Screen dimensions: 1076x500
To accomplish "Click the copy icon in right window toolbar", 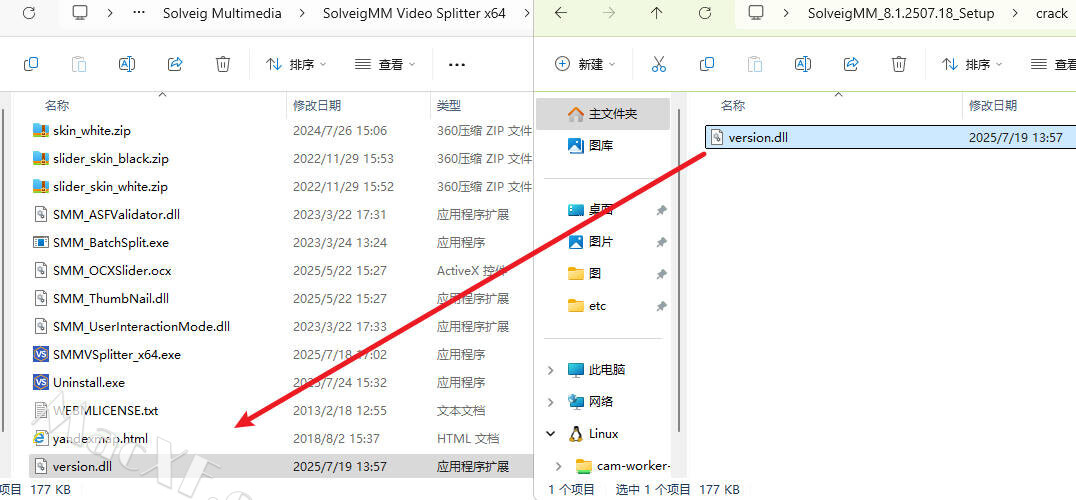I will click(707, 64).
